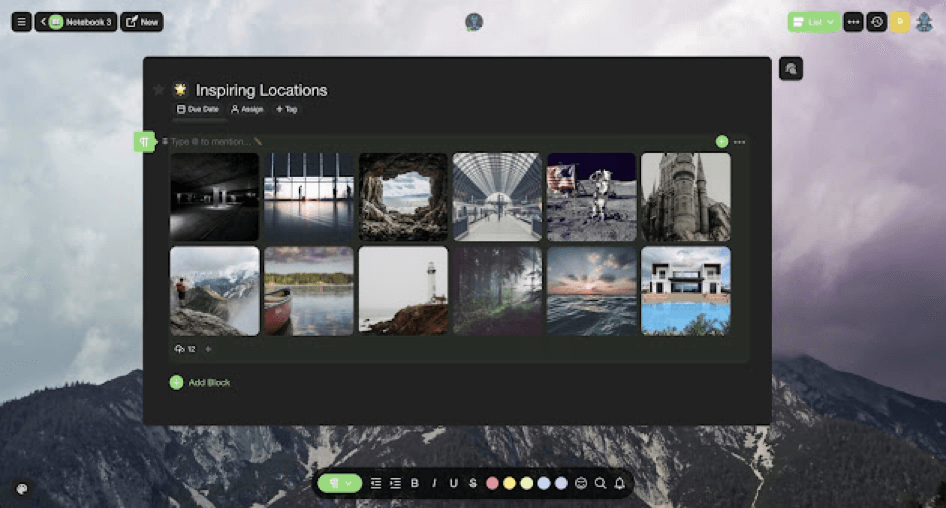Click the emoji icon in bottom toolbar

(581, 483)
